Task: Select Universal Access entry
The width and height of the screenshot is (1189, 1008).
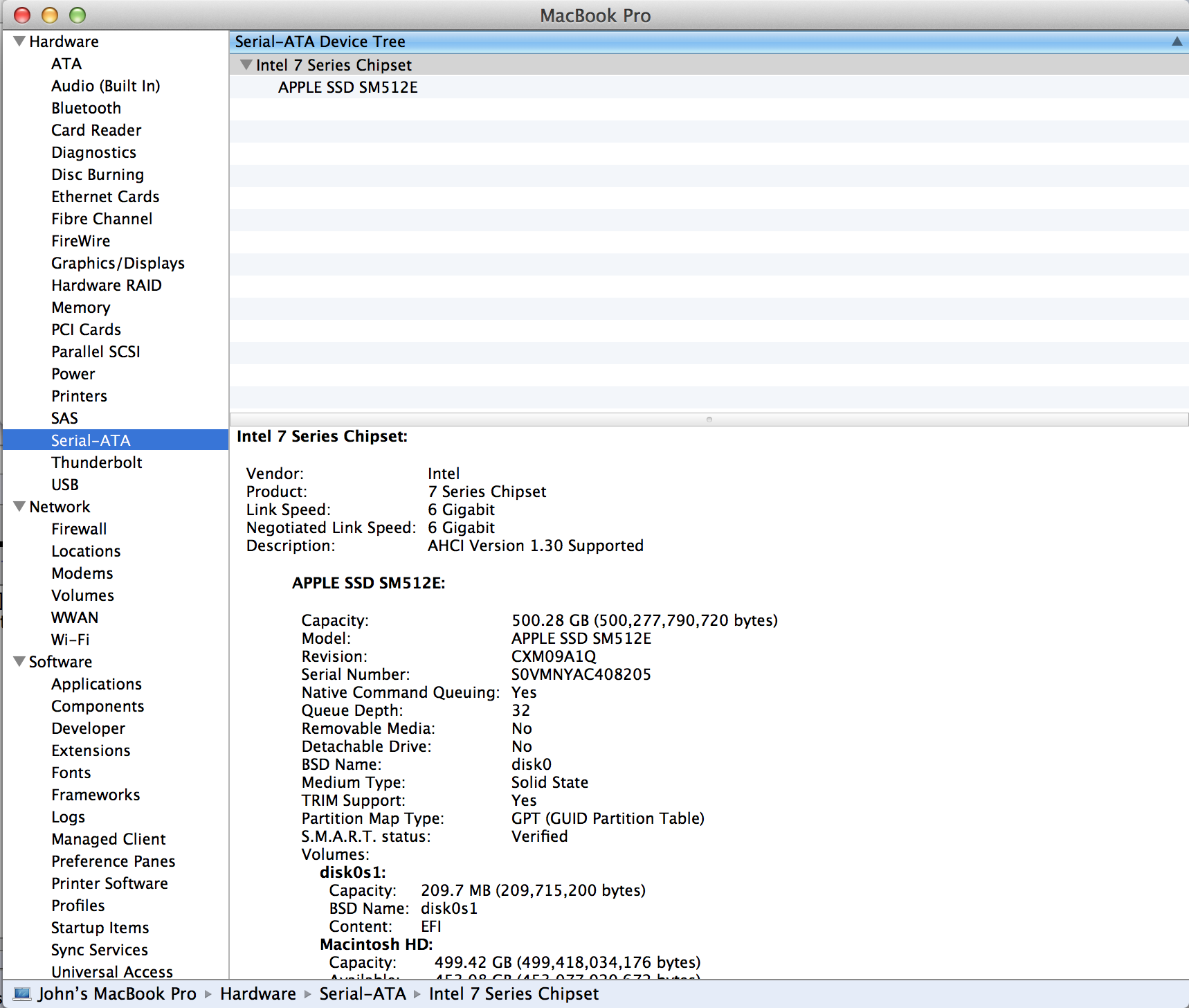Action: pos(112,971)
